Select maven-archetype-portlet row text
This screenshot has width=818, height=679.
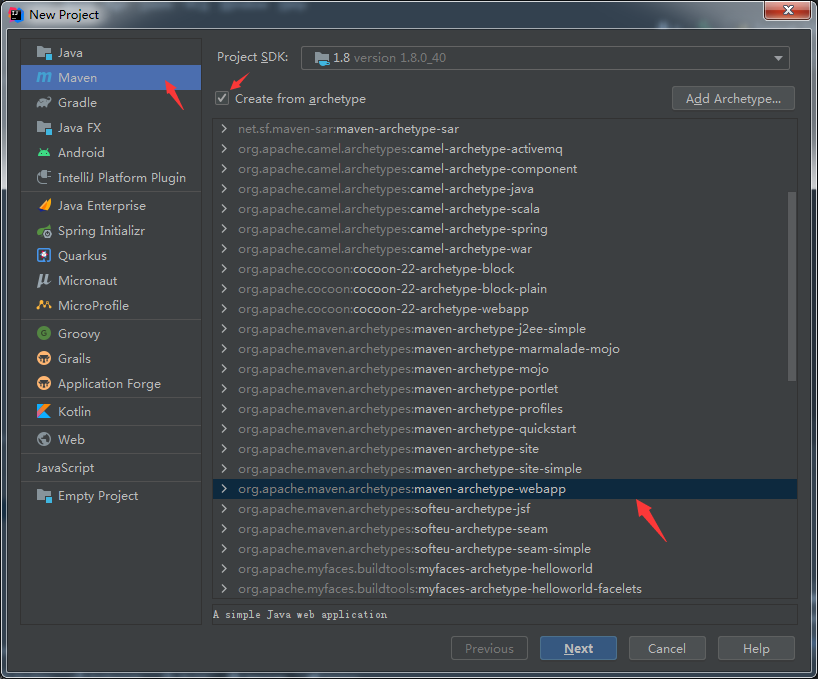[x=398, y=389]
